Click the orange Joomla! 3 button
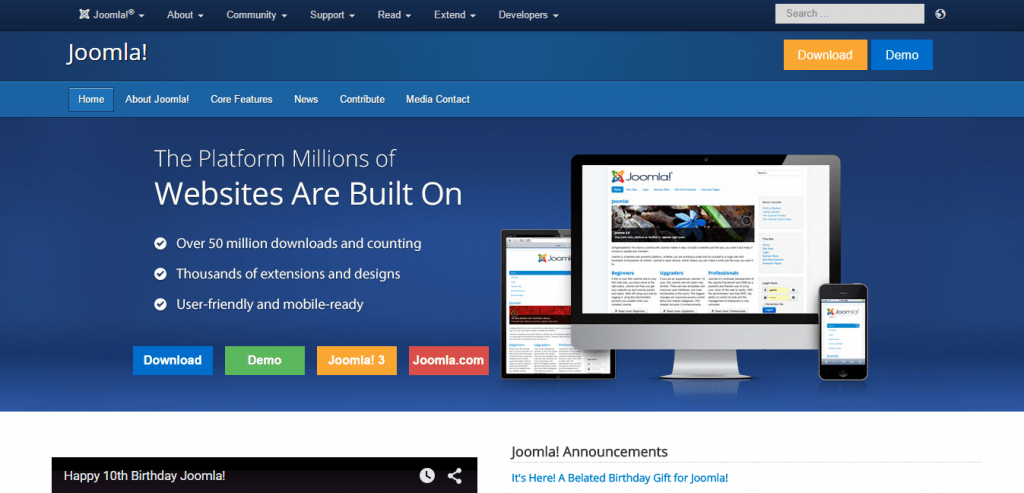Viewport: 1024px width, 493px height. (x=357, y=360)
